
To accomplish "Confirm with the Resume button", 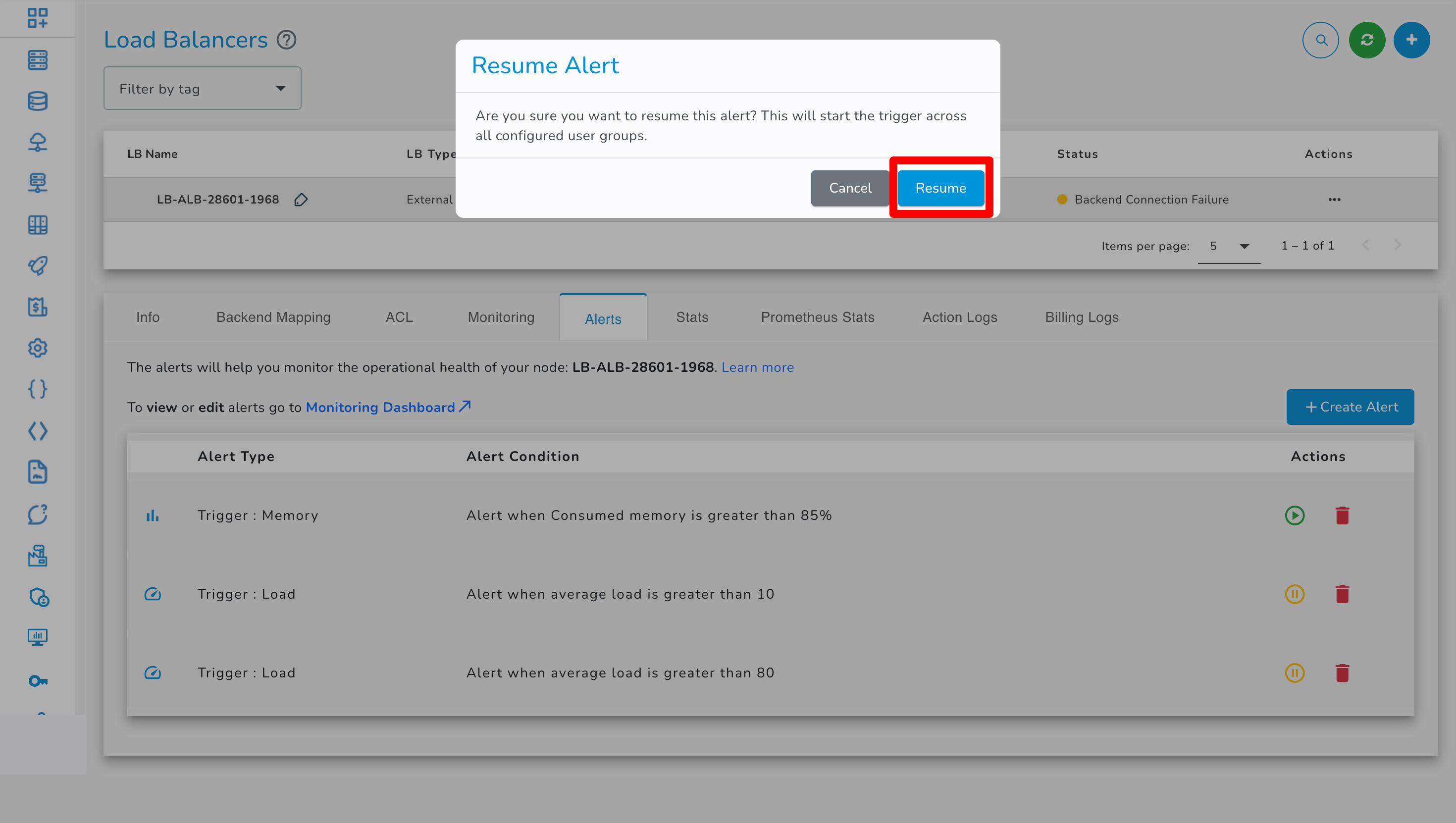I will click(x=940, y=188).
